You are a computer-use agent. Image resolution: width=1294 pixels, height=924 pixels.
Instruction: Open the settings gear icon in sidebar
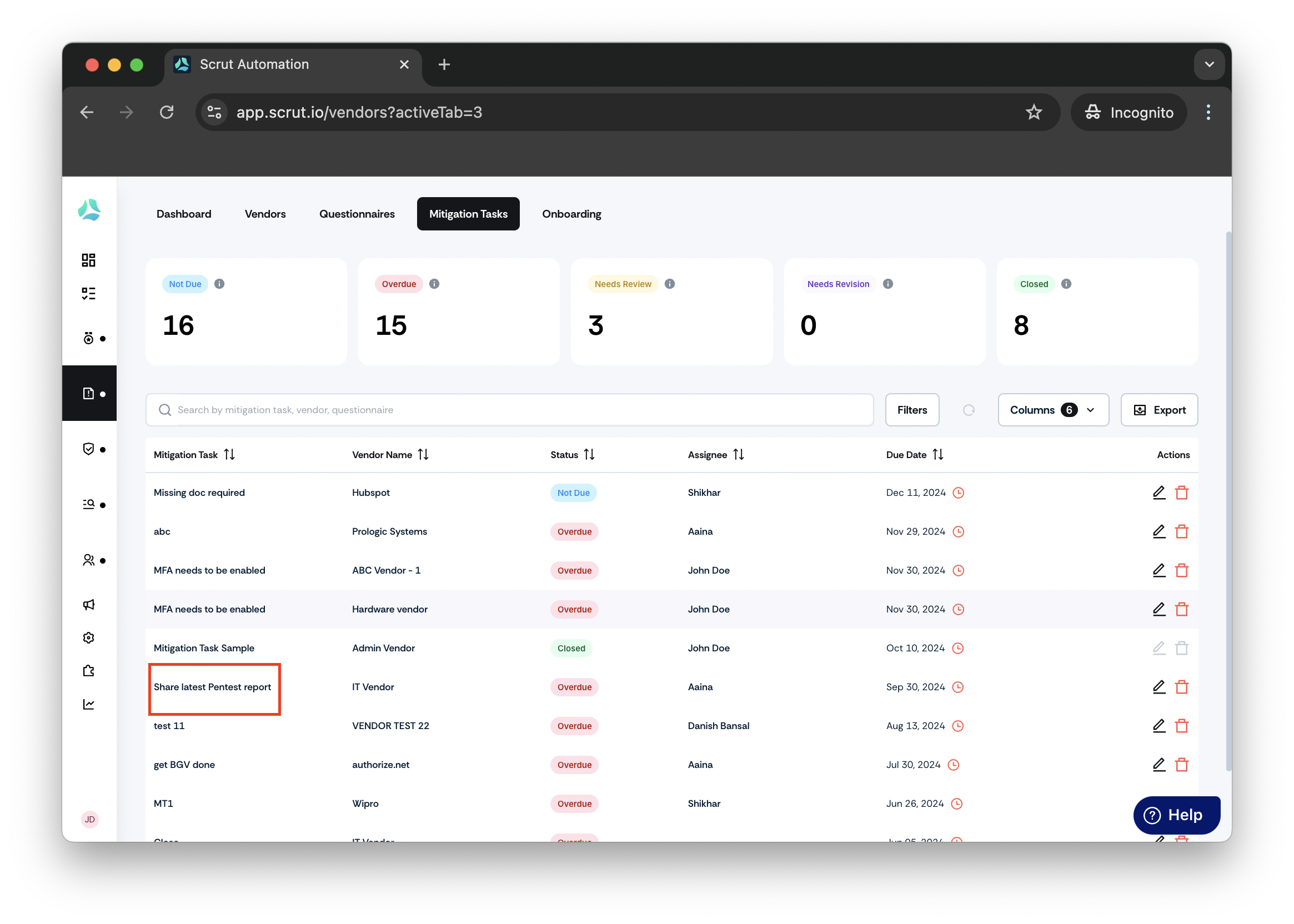[x=88, y=638]
